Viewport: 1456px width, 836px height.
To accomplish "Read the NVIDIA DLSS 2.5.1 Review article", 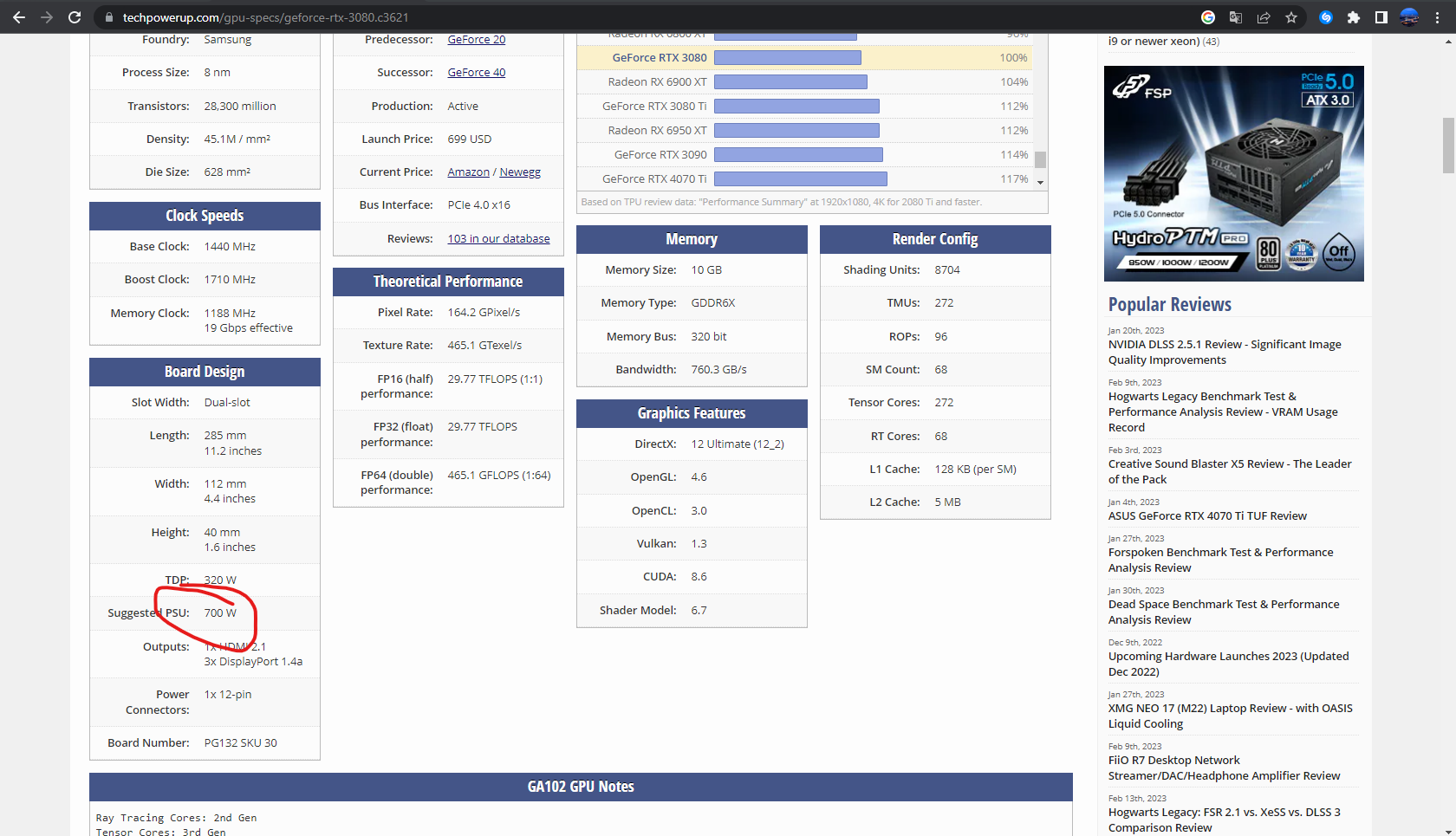I will pyautogui.click(x=1225, y=353).
